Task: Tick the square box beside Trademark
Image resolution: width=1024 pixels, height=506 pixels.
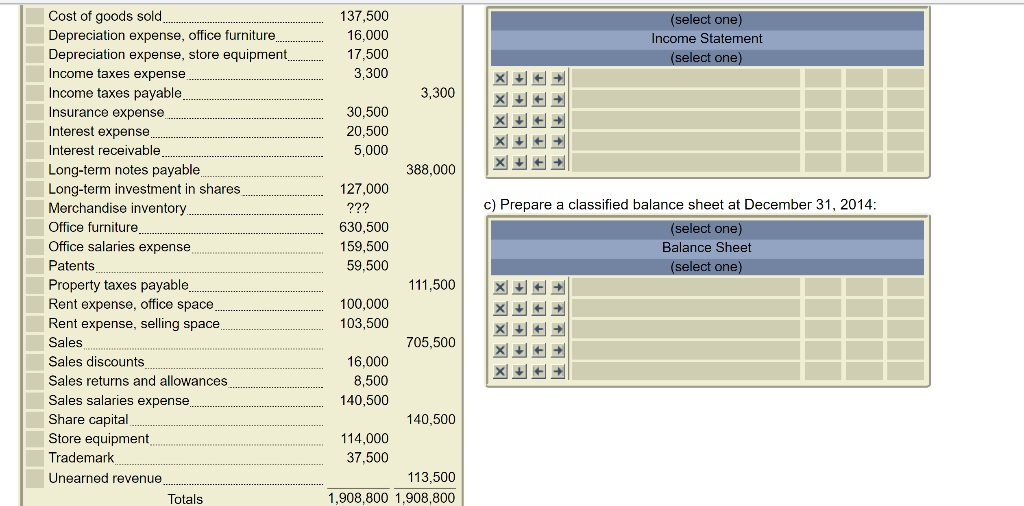Action: 35,458
